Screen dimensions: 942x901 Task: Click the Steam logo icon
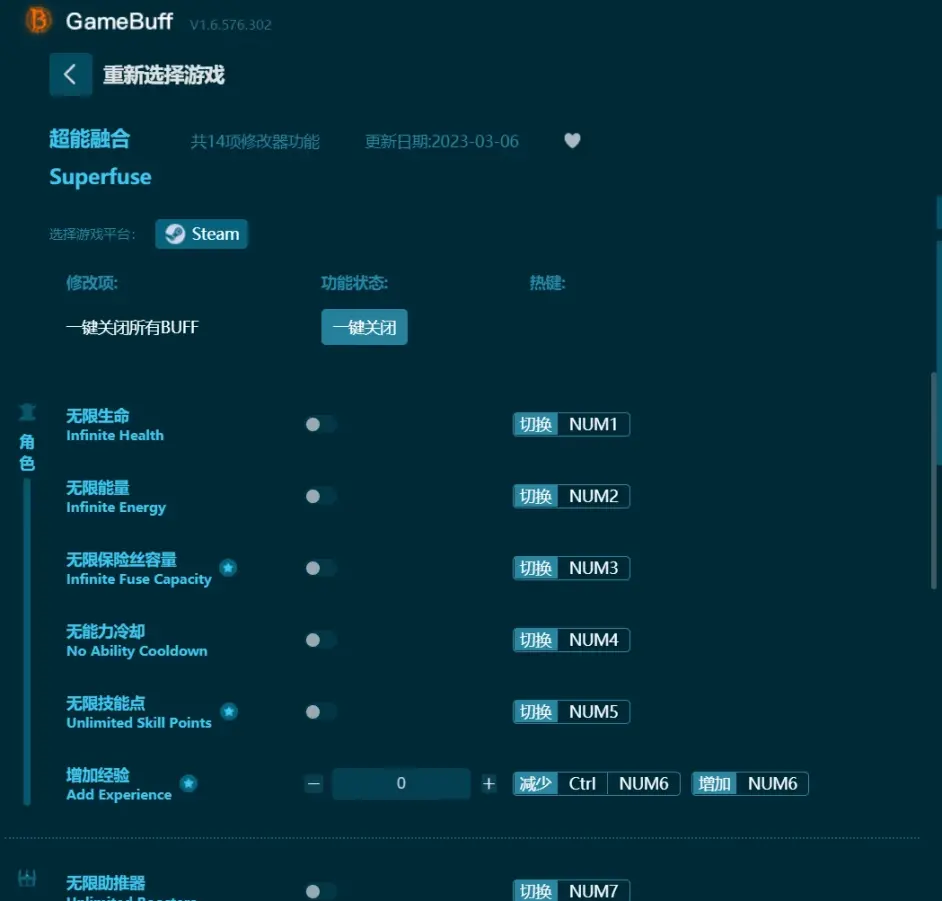pyautogui.click(x=175, y=234)
